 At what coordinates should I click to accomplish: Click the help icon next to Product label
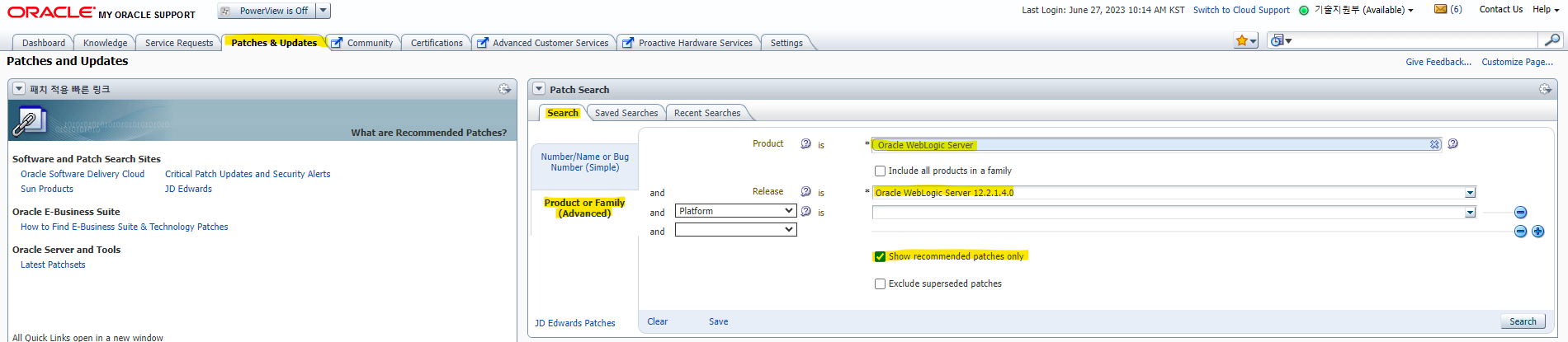(805, 143)
